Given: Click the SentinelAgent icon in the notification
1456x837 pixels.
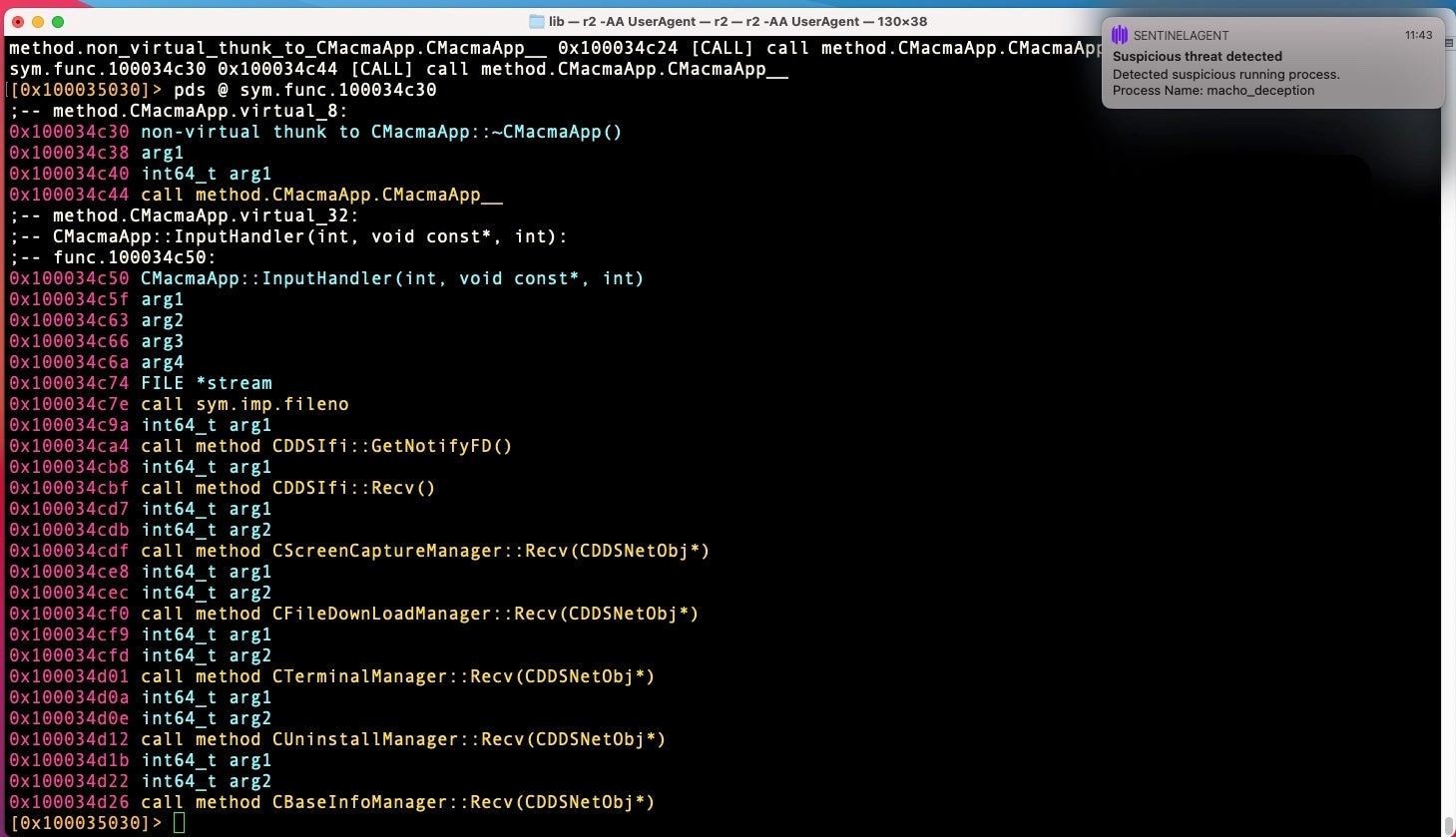Looking at the screenshot, I should pos(1120,35).
